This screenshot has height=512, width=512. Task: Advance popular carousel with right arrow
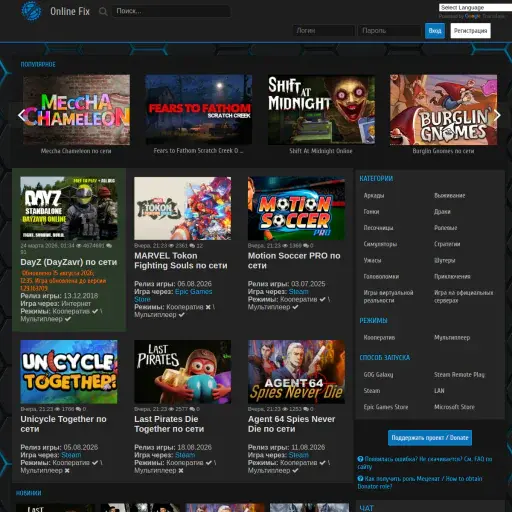tap(497, 115)
